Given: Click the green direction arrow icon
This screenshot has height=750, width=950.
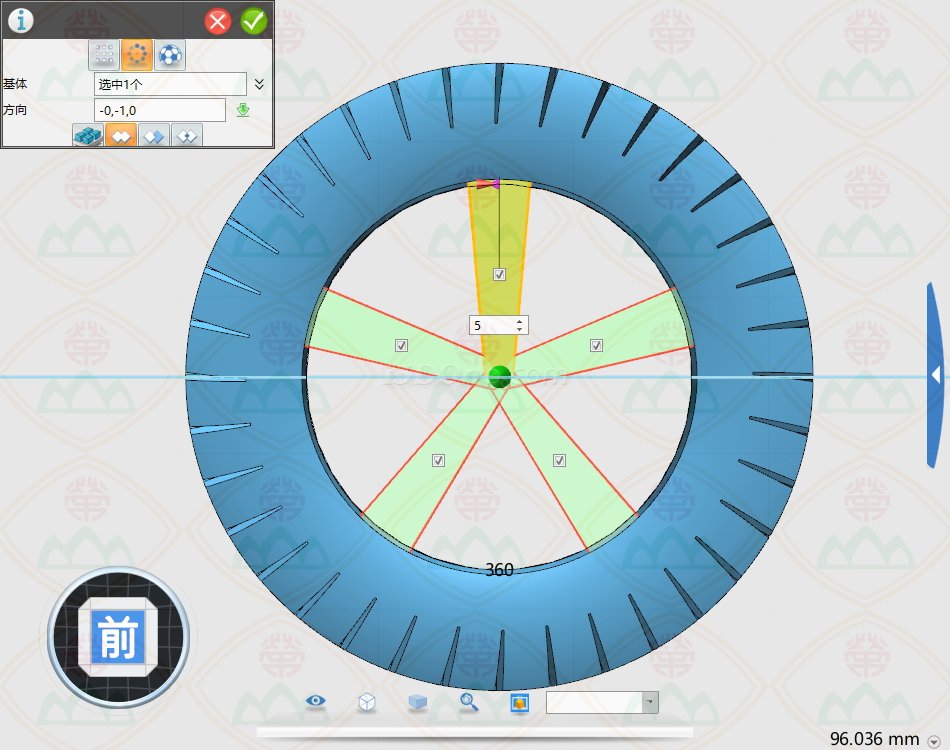Looking at the screenshot, I should (243, 110).
